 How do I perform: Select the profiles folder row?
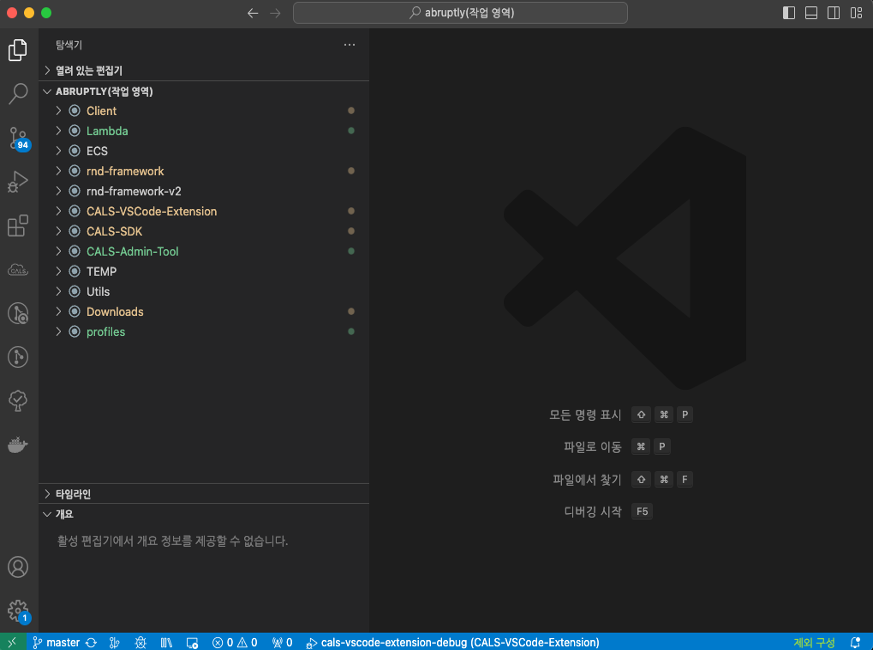204,332
